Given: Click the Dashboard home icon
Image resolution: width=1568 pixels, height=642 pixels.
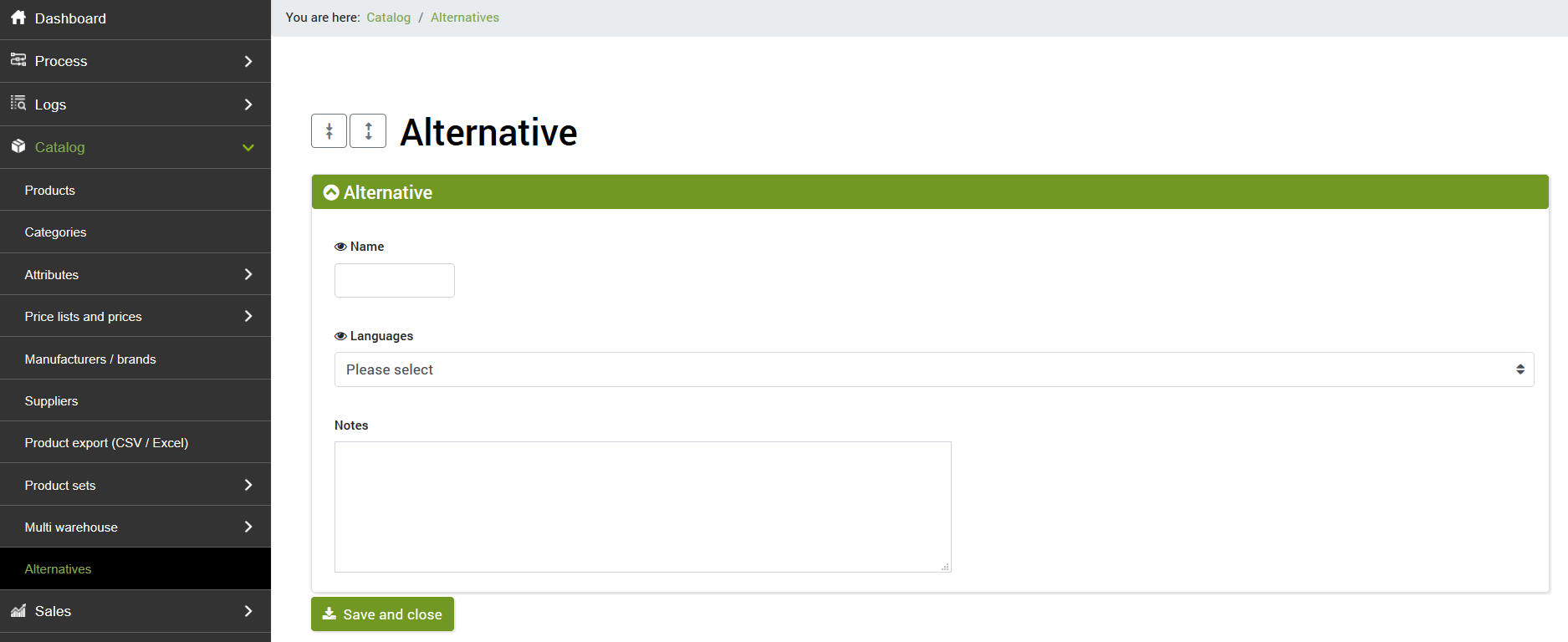Looking at the screenshot, I should [x=18, y=18].
